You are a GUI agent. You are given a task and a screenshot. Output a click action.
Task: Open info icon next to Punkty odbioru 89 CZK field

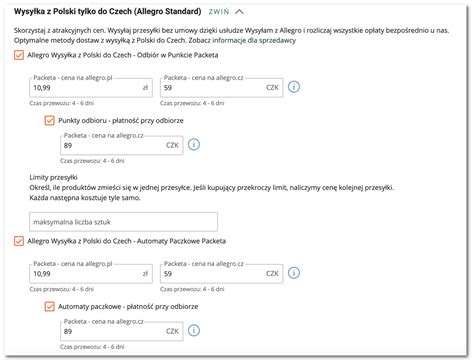[194, 145]
